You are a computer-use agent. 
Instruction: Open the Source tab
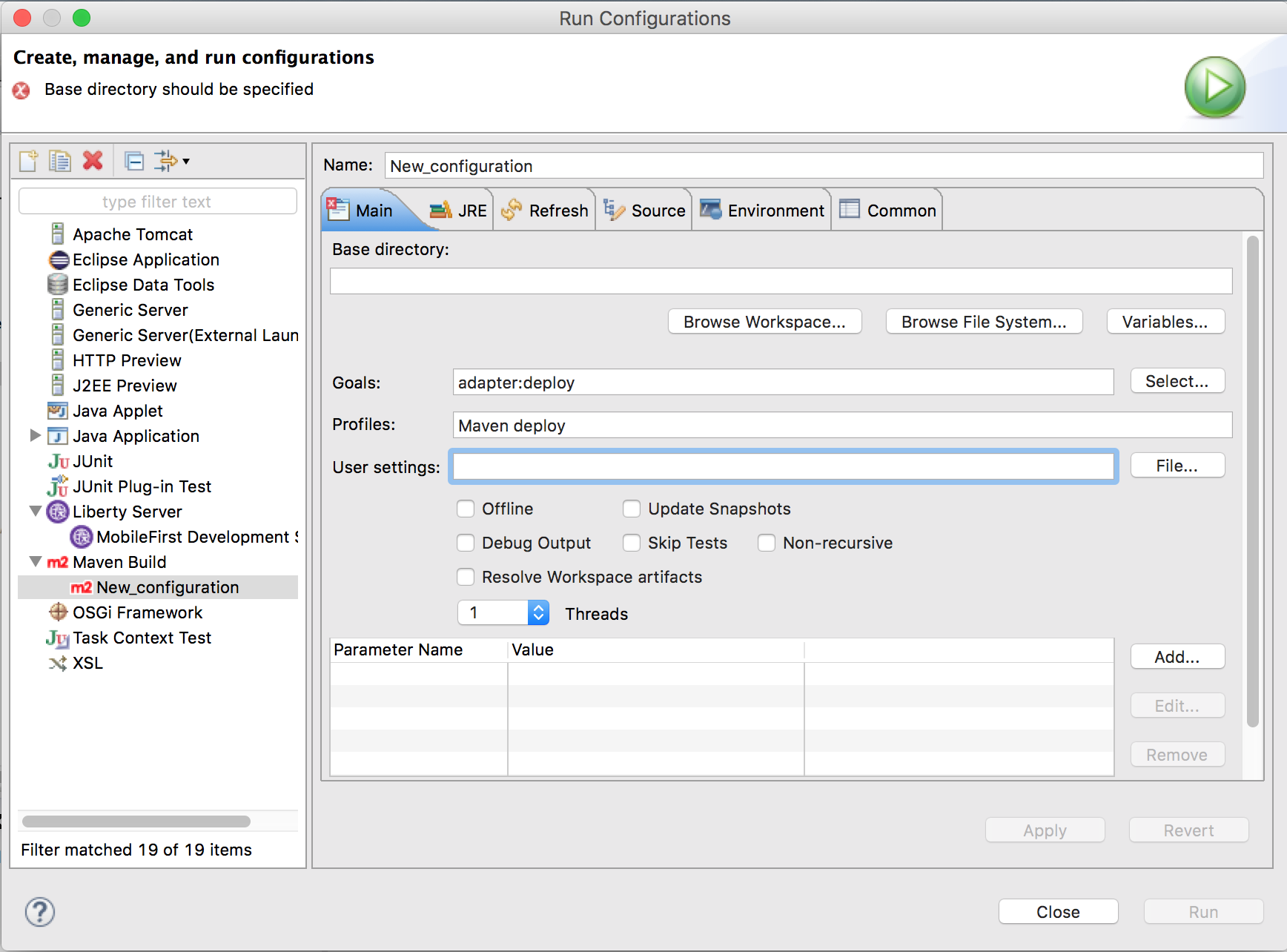pyautogui.click(x=645, y=211)
